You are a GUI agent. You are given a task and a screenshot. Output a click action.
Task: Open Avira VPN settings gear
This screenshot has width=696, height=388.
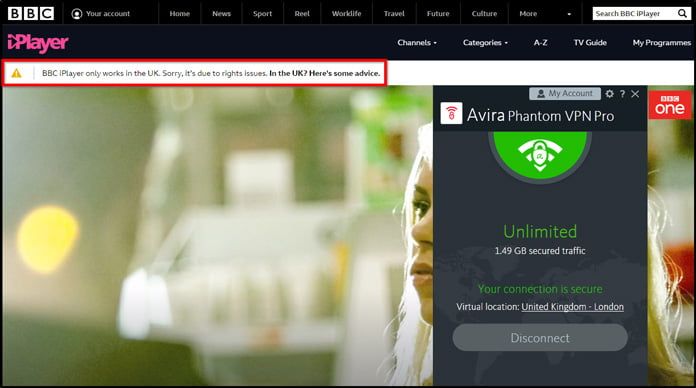click(x=609, y=94)
